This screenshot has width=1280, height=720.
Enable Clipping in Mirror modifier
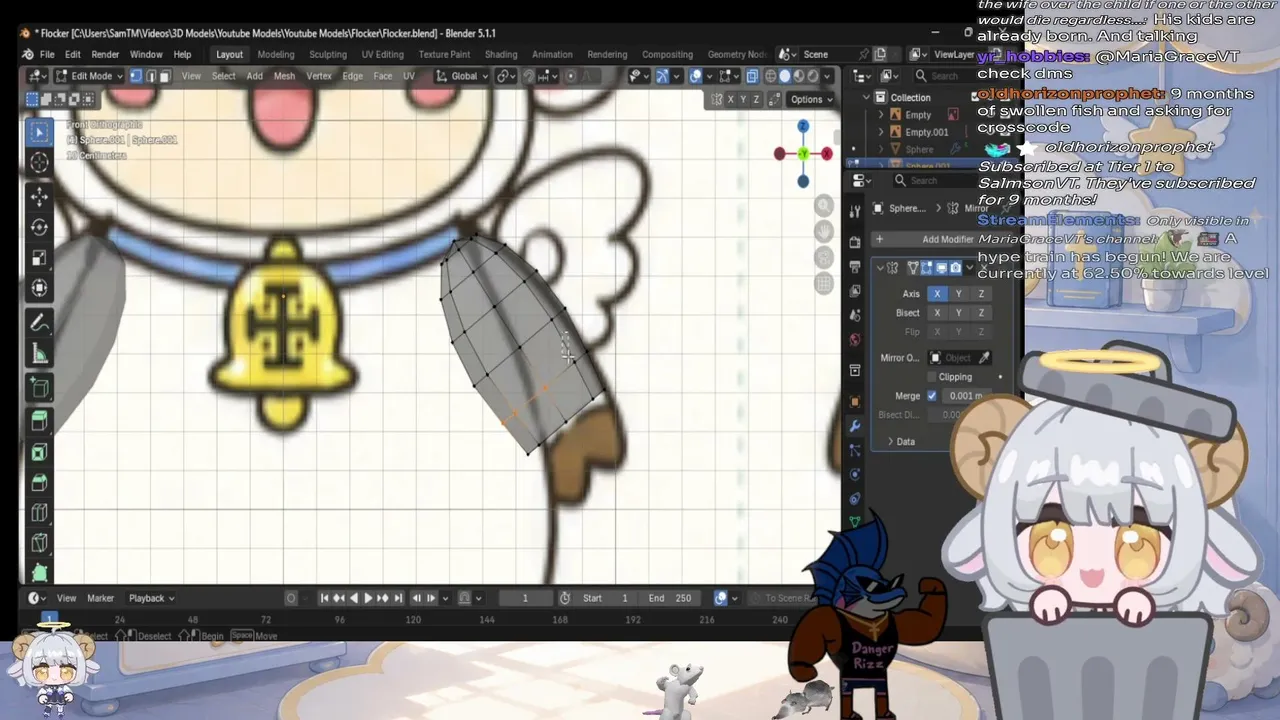tap(932, 377)
